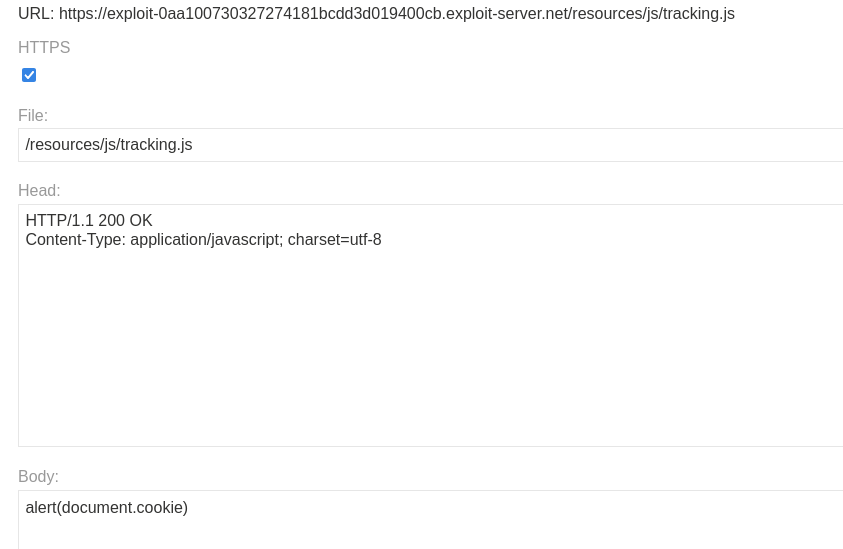843x549 pixels.
Task: Click the Body: label
Action: tap(38, 477)
